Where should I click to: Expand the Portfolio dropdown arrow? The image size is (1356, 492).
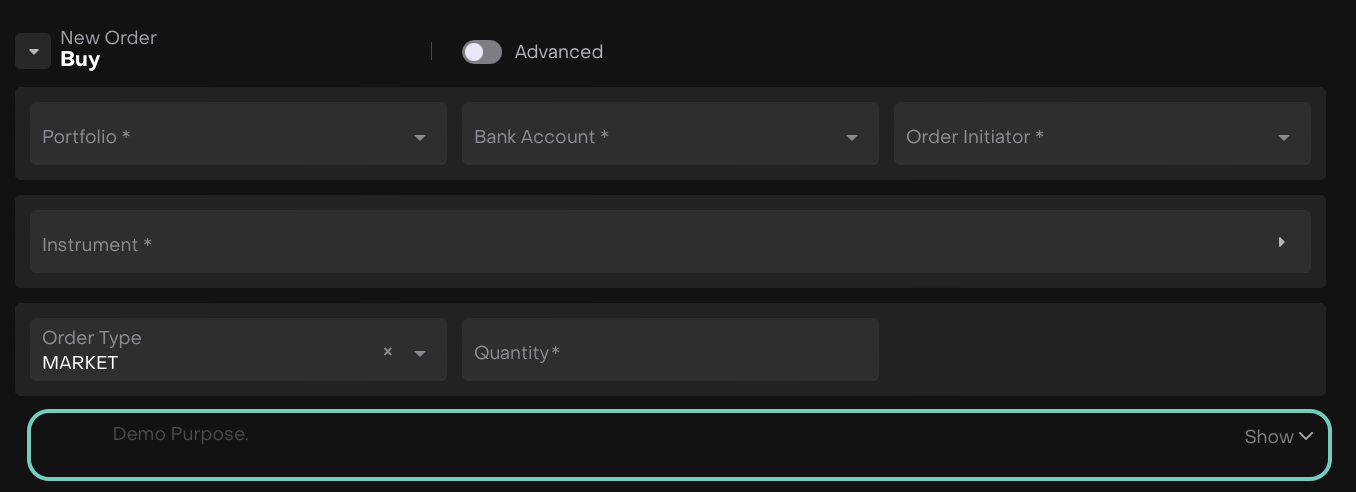click(x=420, y=137)
